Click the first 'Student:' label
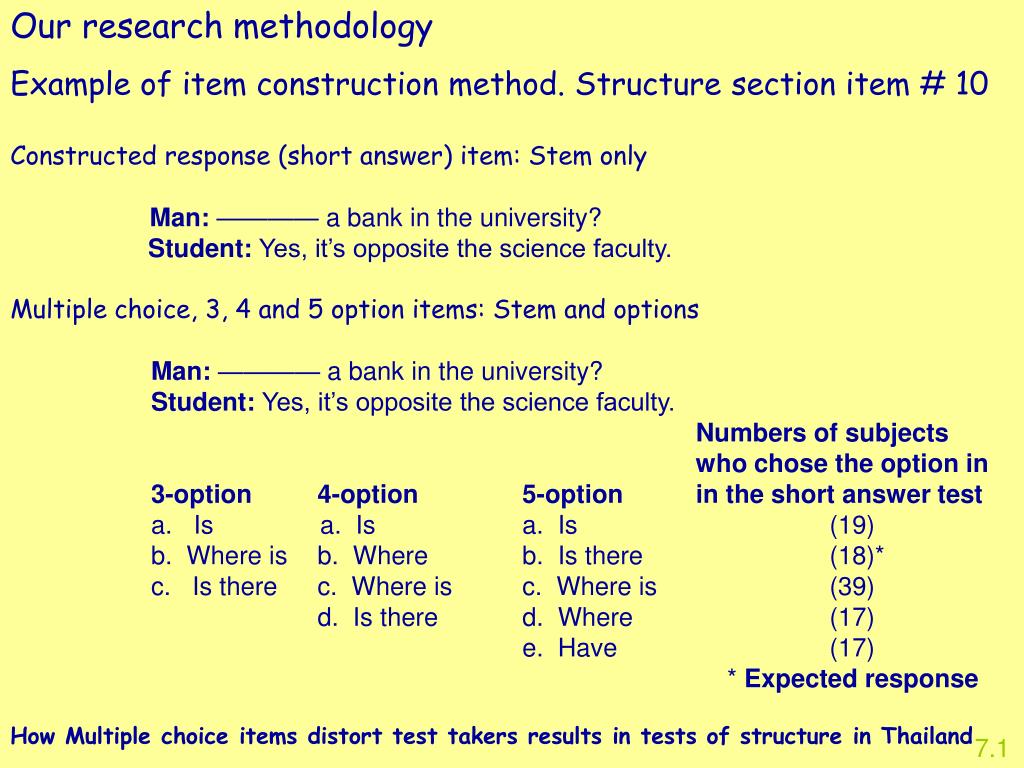 click(x=200, y=249)
